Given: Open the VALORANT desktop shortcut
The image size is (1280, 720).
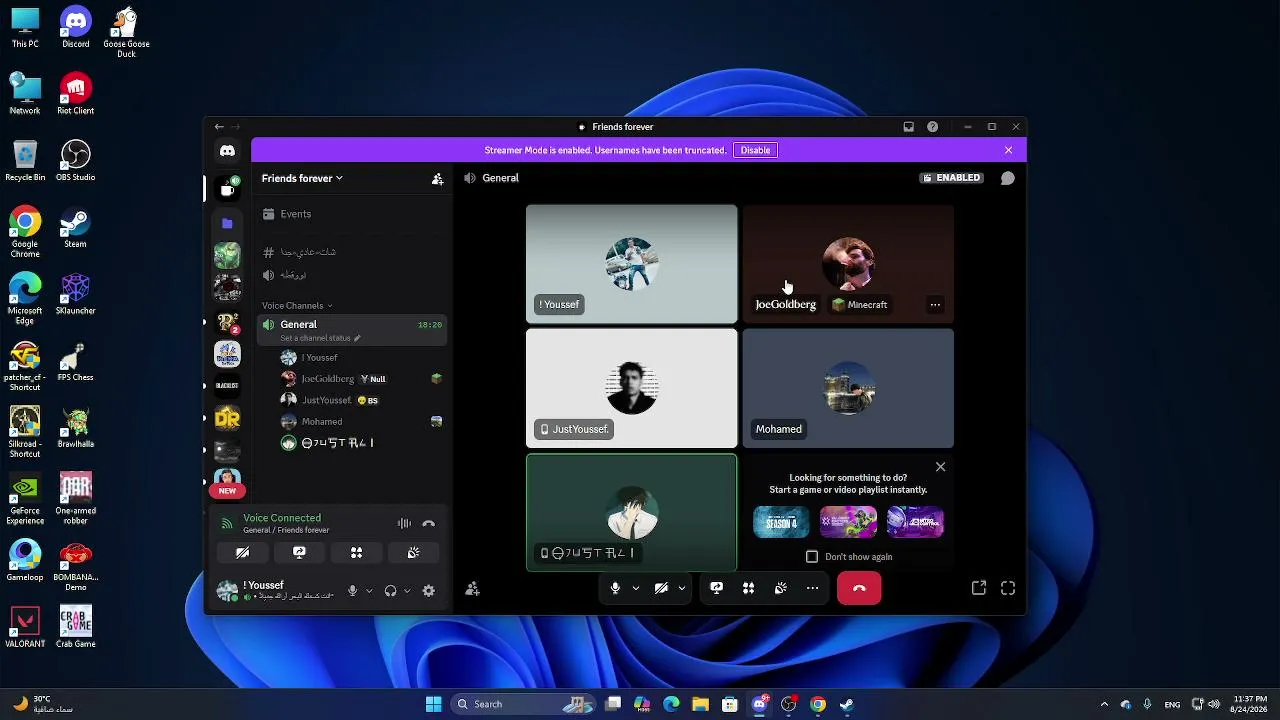Looking at the screenshot, I should pyautogui.click(x=24, y=626).
